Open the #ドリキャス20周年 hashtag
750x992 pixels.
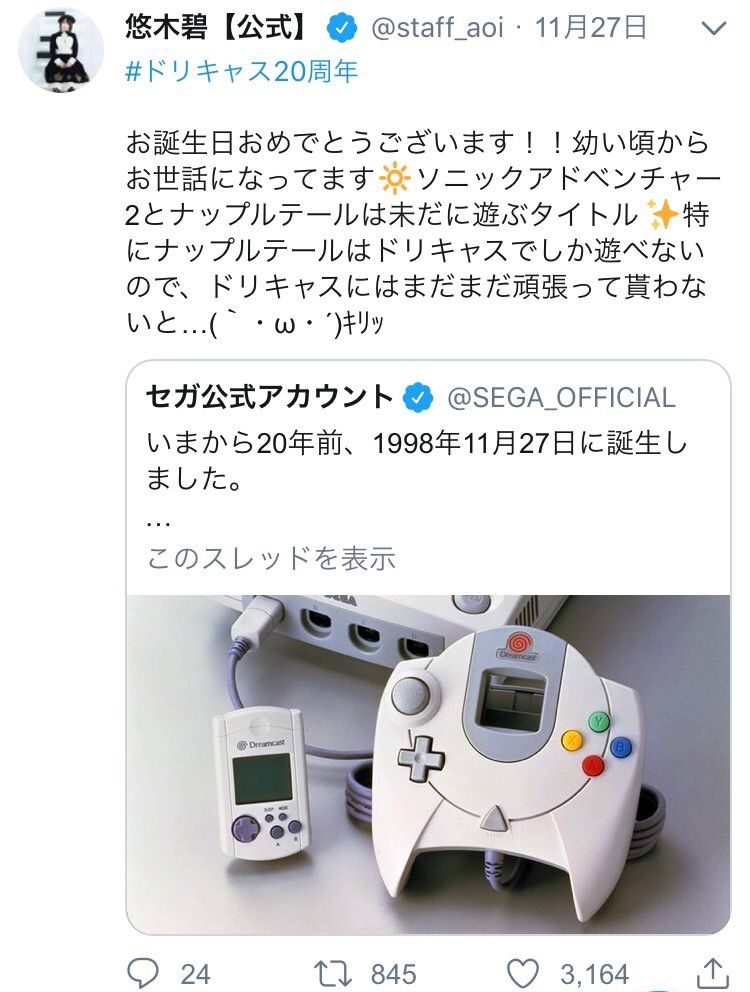(x=242, y=71)
